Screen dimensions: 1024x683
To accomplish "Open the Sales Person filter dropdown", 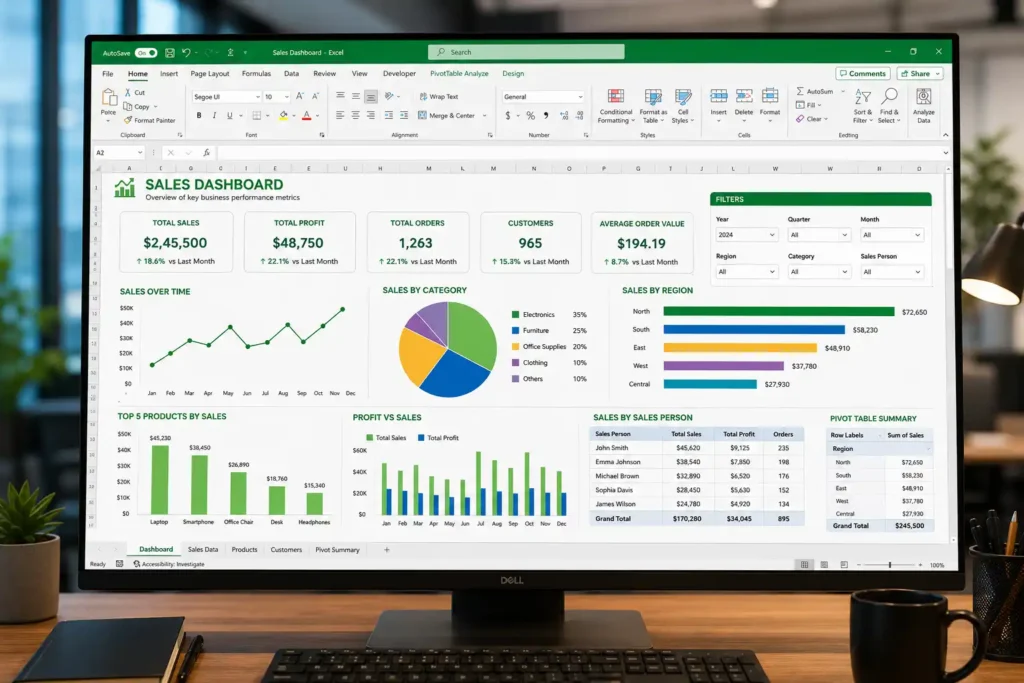I will pyautogui.click(x=892, y=272).
